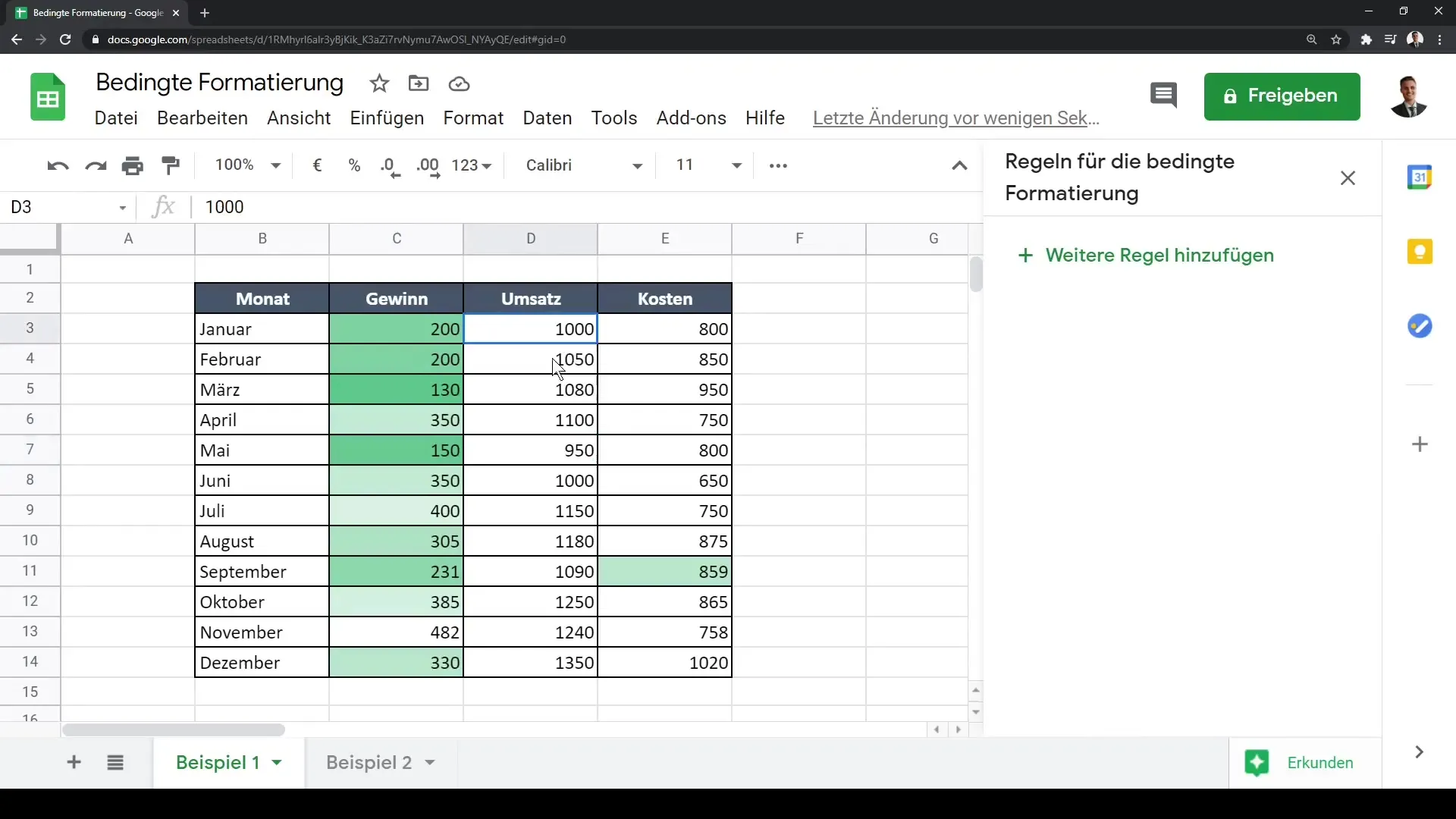Select green Kosten cell 859
Screen dimensions: 1456x819
point(664,572)
